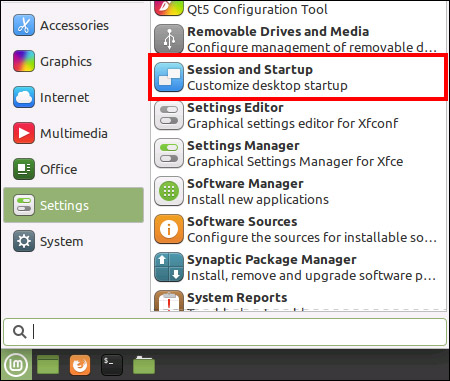Viewport: 450px width, 381px height.
Task: Choose the Internet category
Action: [x=73, y=97]
